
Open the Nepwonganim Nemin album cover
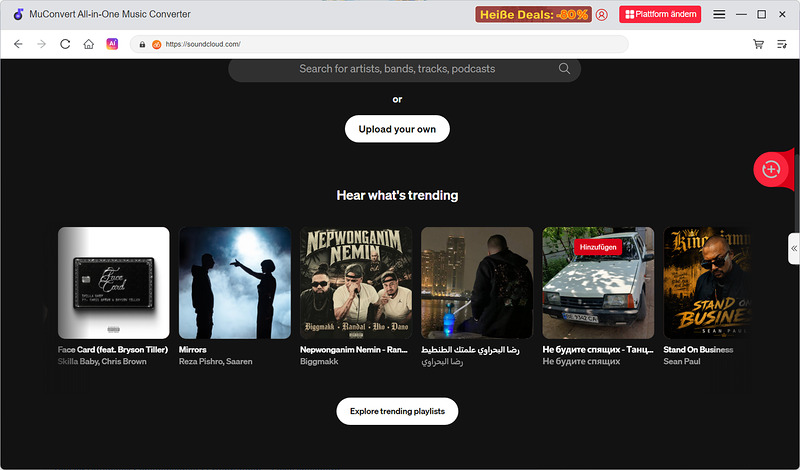[356, 283]
